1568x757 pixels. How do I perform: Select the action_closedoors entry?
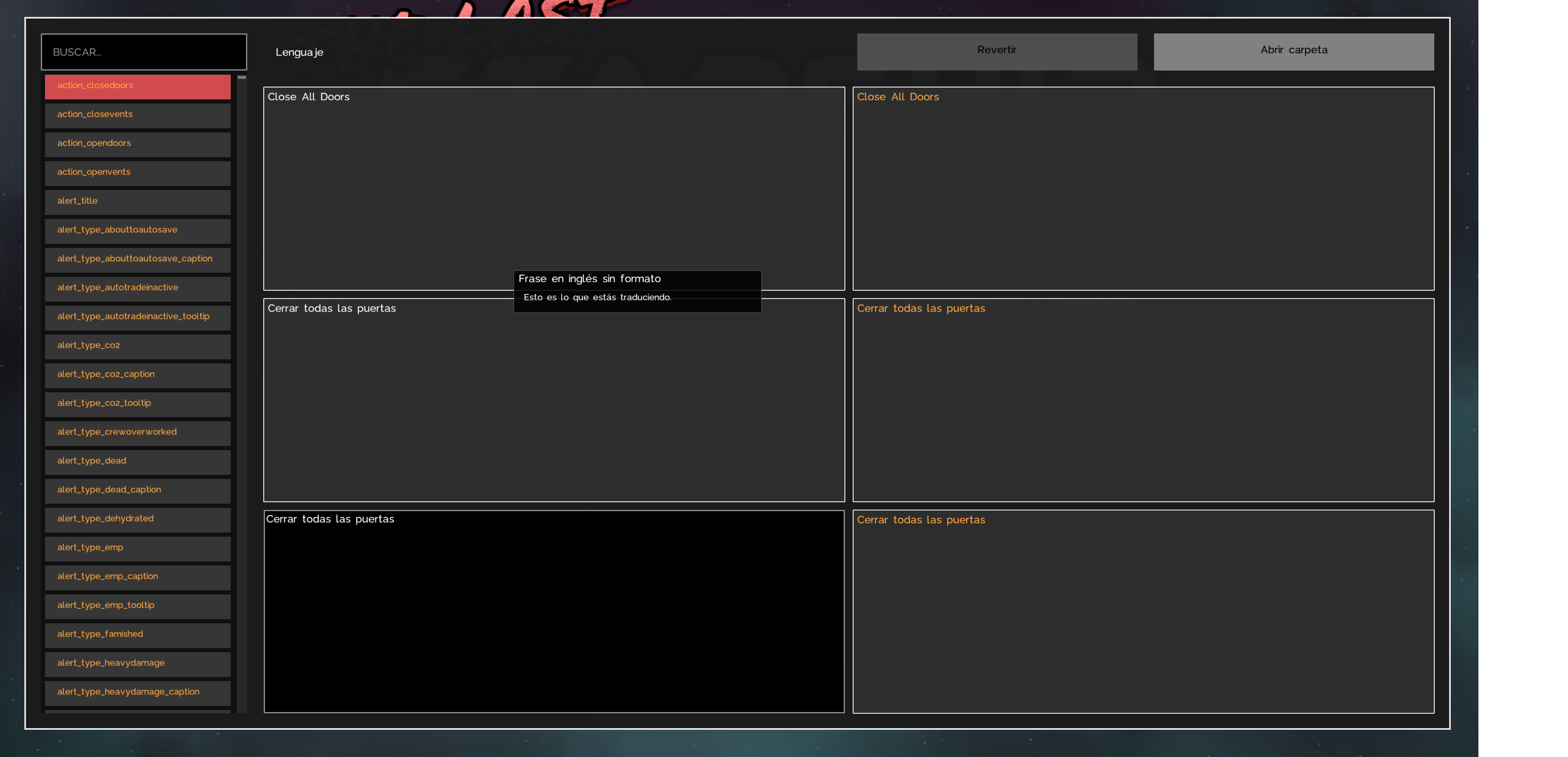[x=137, y=86]
